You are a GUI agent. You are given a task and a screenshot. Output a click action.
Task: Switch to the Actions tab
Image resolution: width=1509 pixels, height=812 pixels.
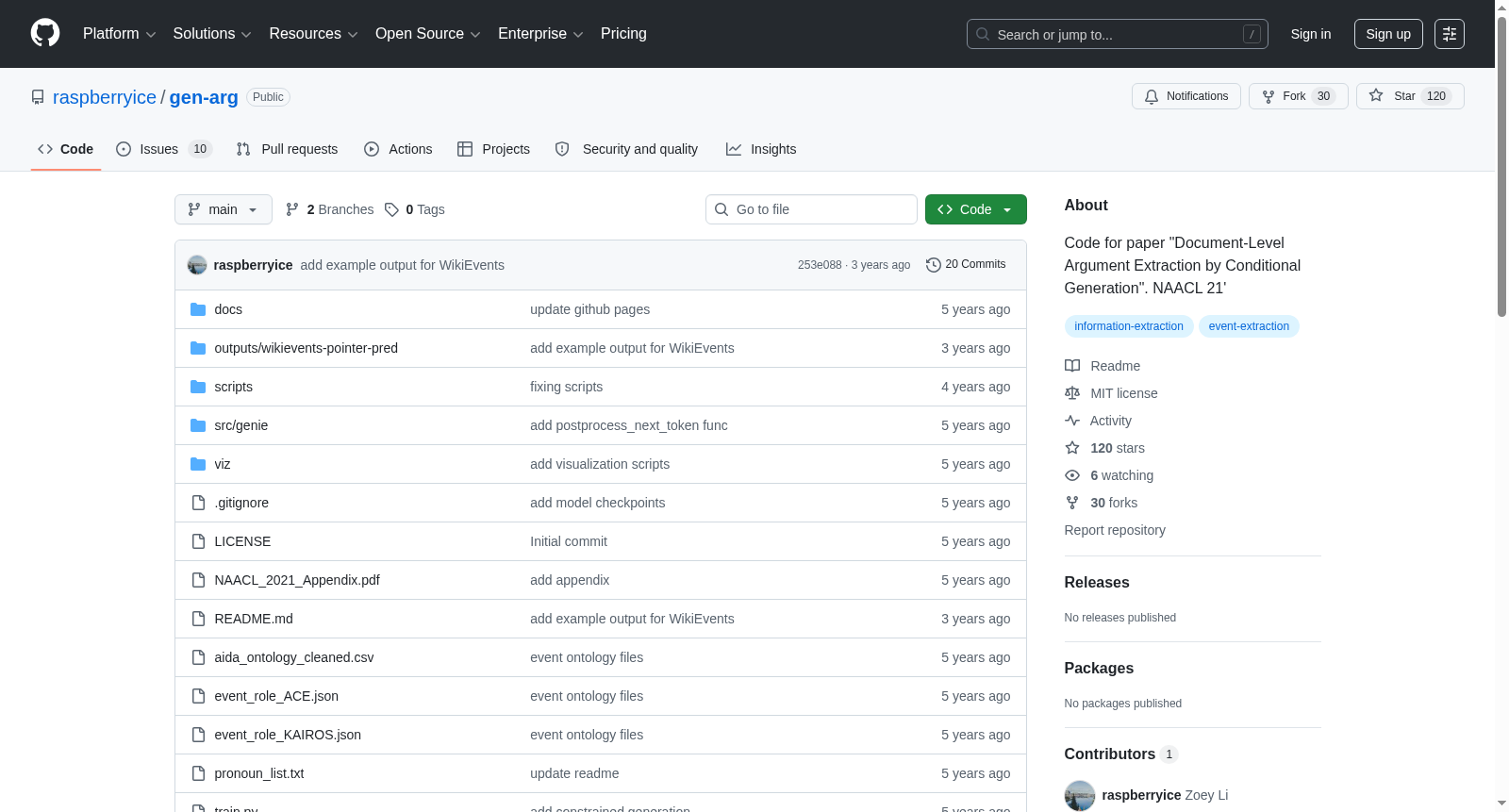coord(398,149)
